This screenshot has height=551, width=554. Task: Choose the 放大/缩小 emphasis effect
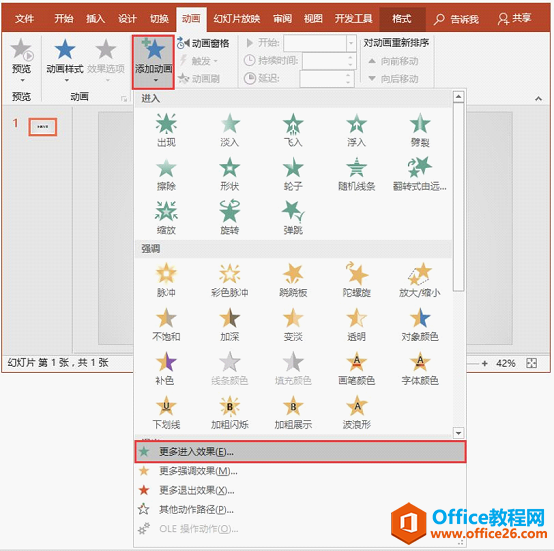point(420,280)
